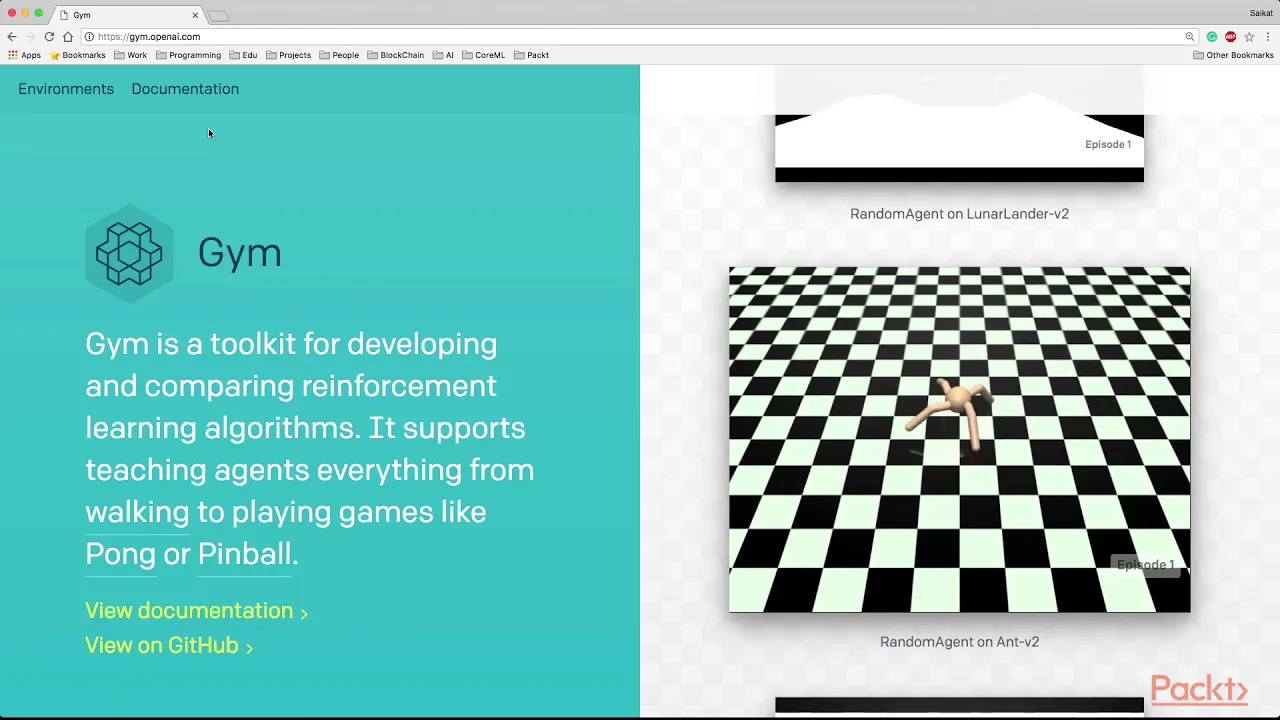This screenshot has height=720, width=1280.
Task: Click the Ant-v2 checkerboard simulation video
Action: pos(959,439)
